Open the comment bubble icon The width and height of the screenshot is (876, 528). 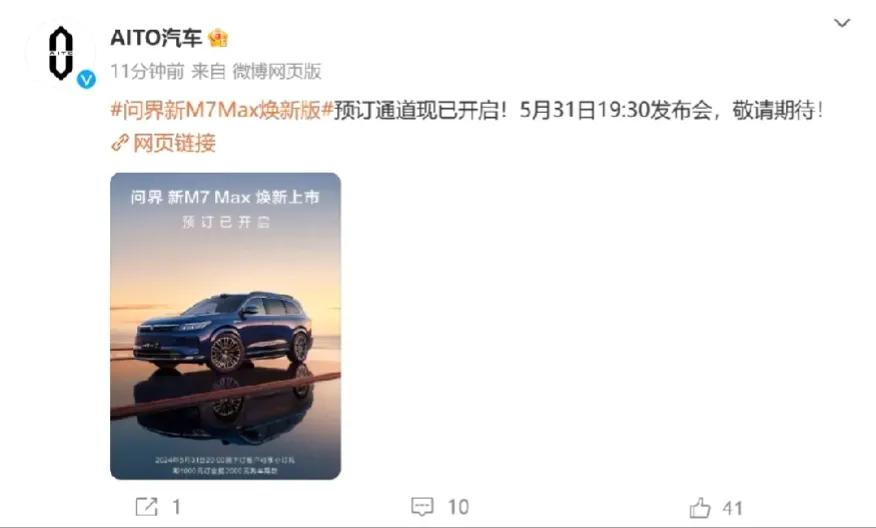[x=422, y=507]
